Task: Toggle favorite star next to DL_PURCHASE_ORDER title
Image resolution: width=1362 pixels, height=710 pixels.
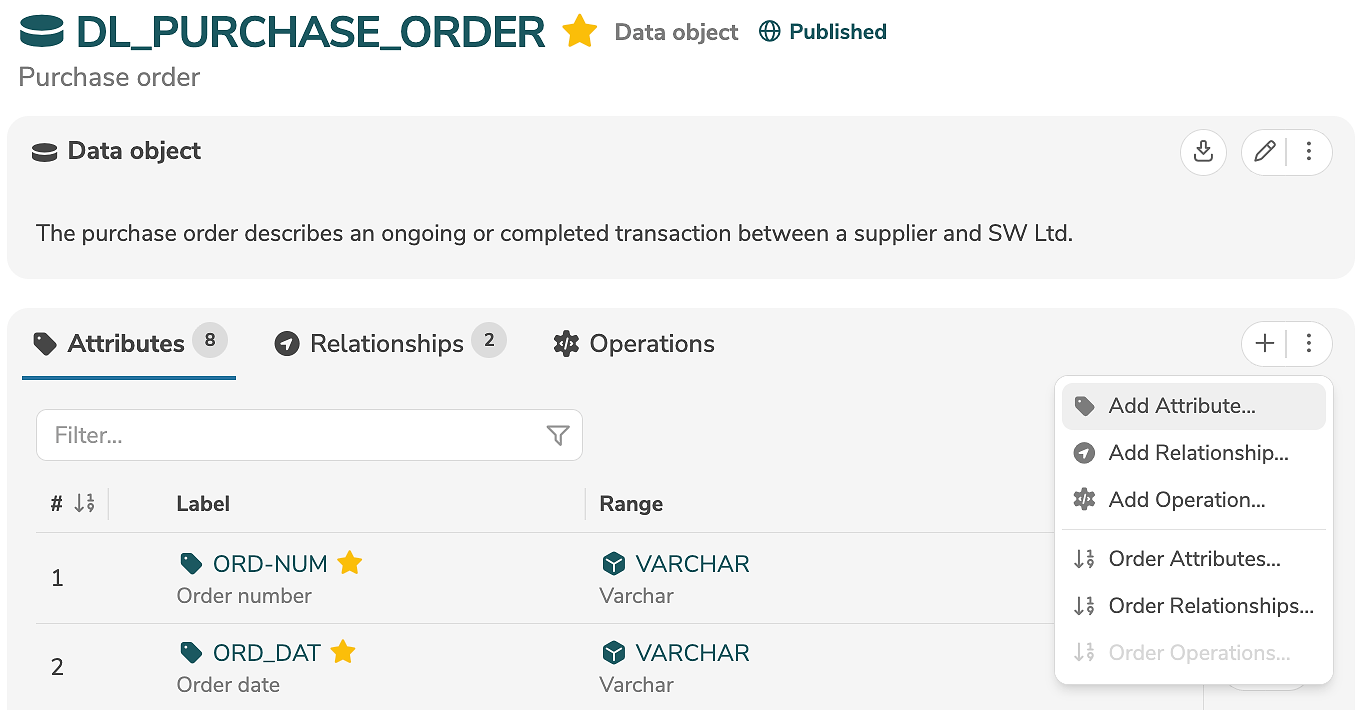Action: (x=579, y=32)
